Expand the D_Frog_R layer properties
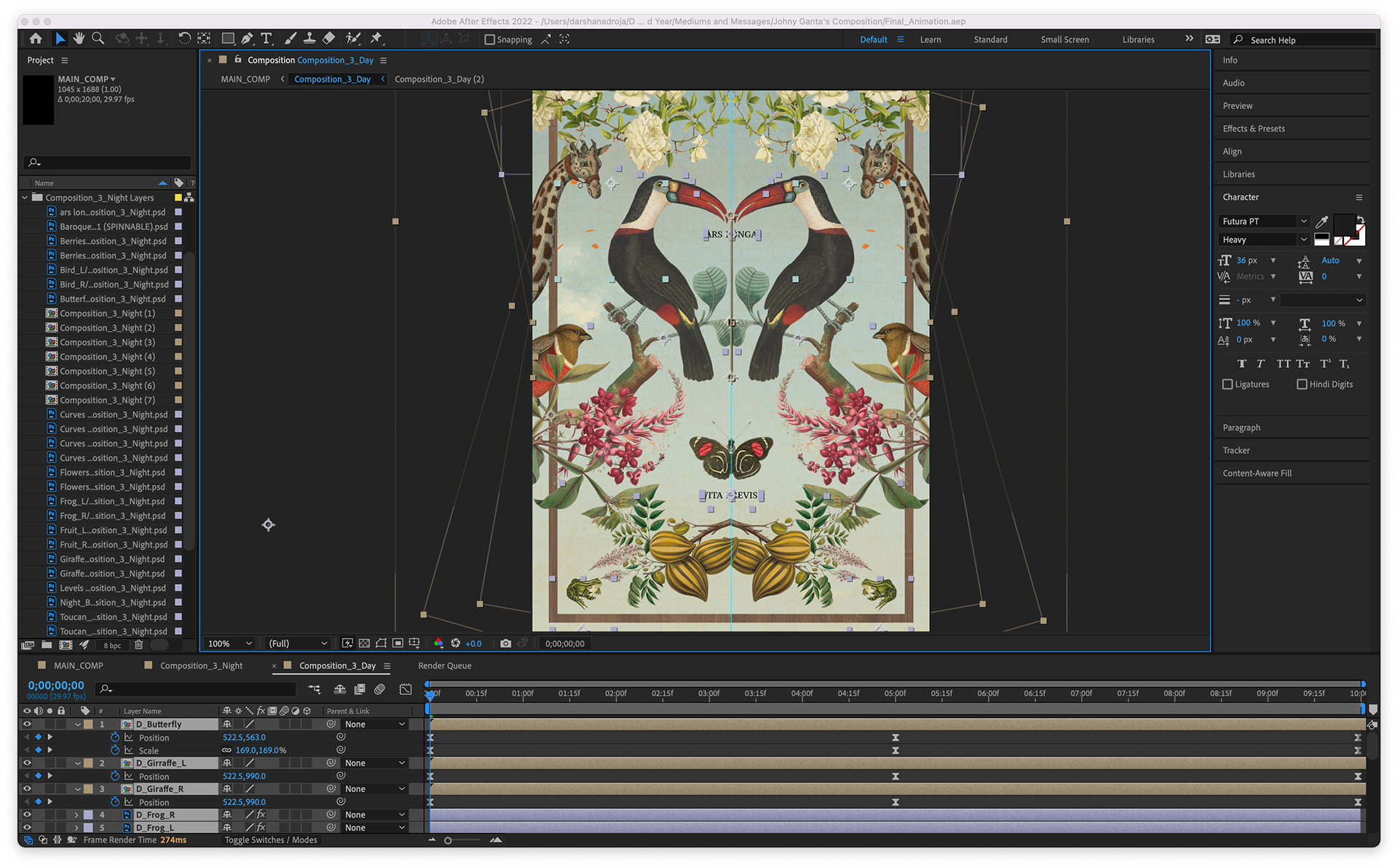1398x868 pixels. pyautogui.click(x=76, y=815)
